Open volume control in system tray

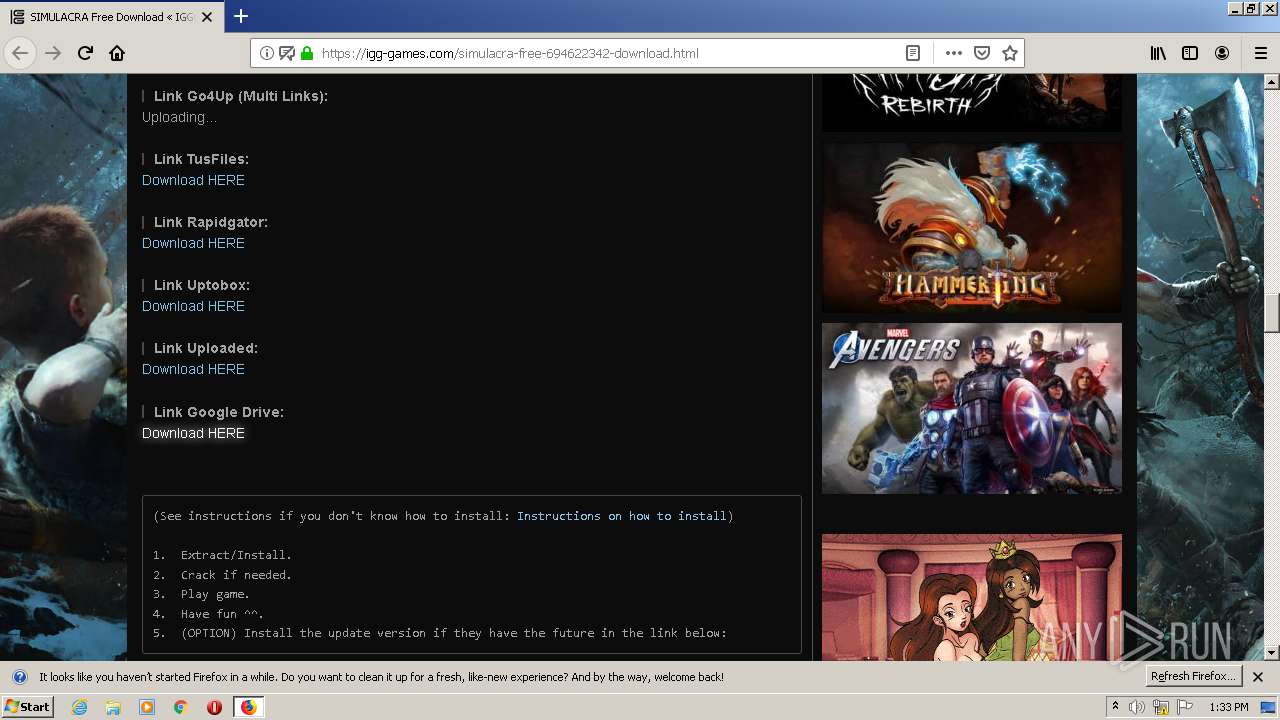(x=1137, y=707)
